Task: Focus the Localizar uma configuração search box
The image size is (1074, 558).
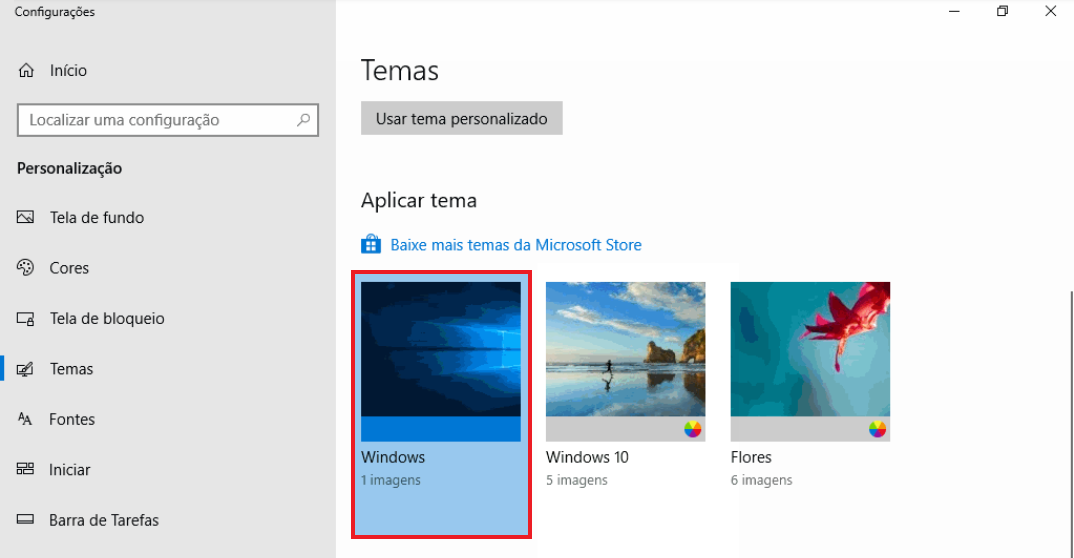Action: coord(168,120)
